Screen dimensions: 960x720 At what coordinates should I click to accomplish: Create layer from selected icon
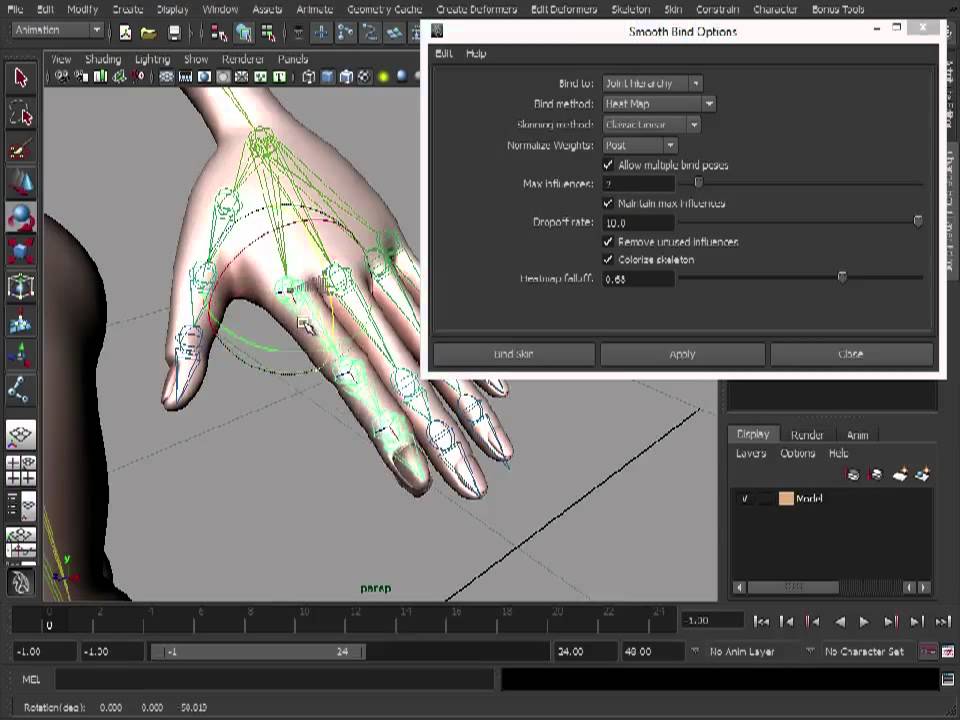[923, 474]
